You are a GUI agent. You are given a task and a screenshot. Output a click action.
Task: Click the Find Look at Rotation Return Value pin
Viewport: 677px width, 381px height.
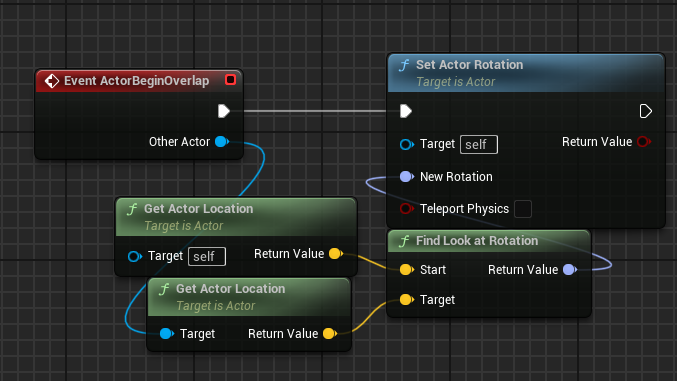(570, 270)
